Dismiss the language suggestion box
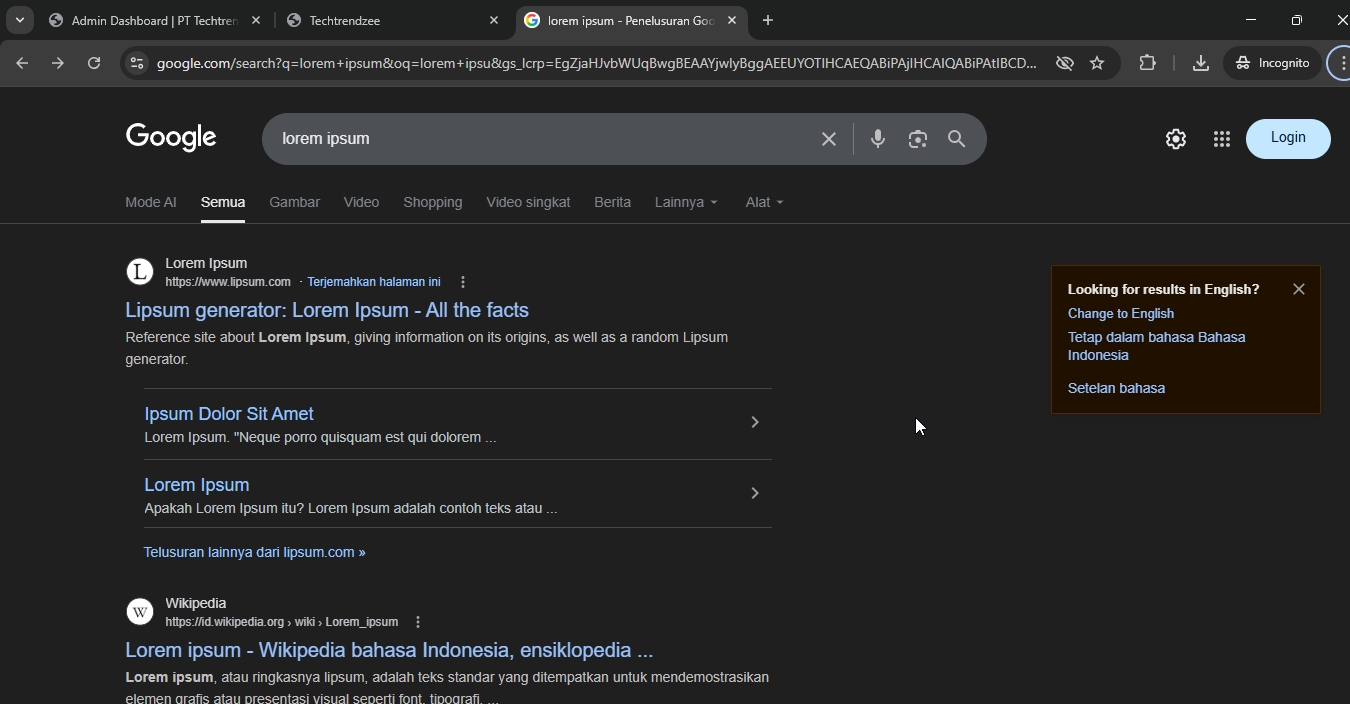This screenshot has height=704, width=1350. pyautogui.click(x=1298, y=289)
